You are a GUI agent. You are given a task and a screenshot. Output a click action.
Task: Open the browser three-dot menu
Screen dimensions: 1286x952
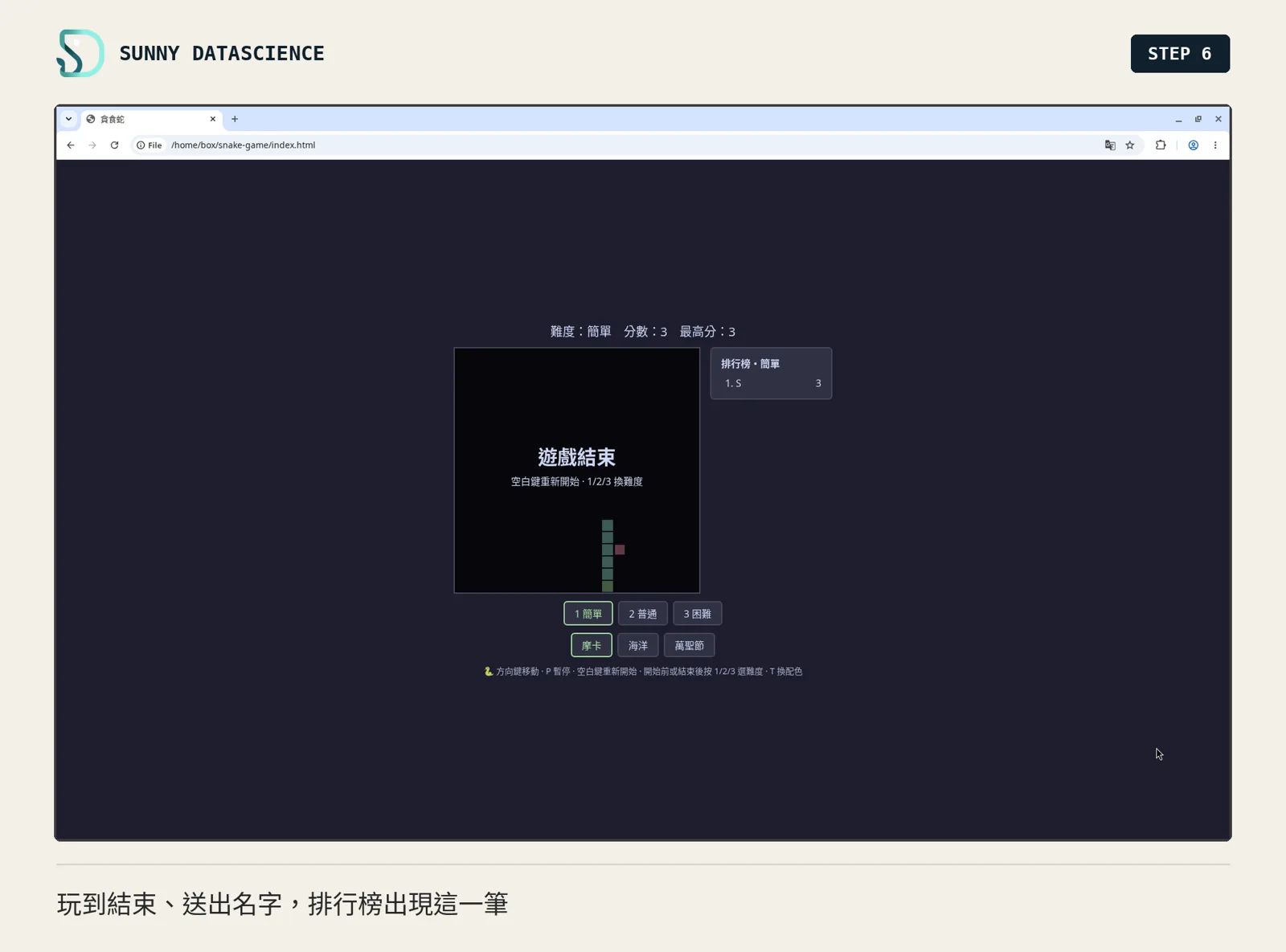tap(1215, 145)
